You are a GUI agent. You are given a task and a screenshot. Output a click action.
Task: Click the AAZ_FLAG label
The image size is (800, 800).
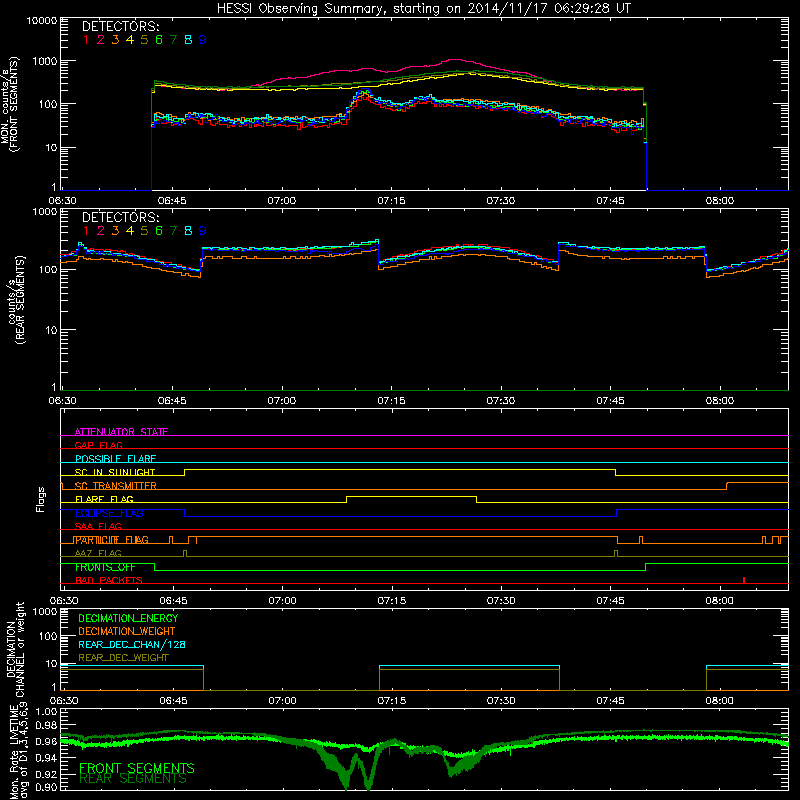tap(98, 554)
